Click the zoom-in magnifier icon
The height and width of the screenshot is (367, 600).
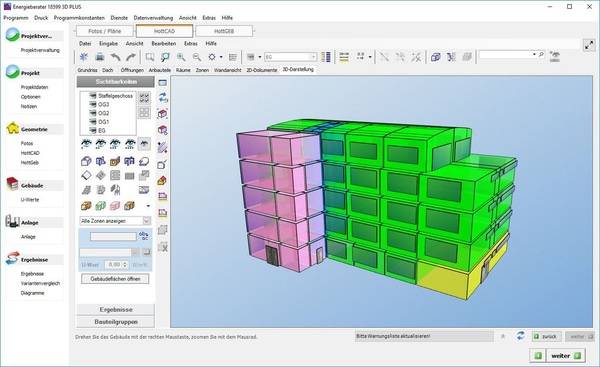(181, 57)
